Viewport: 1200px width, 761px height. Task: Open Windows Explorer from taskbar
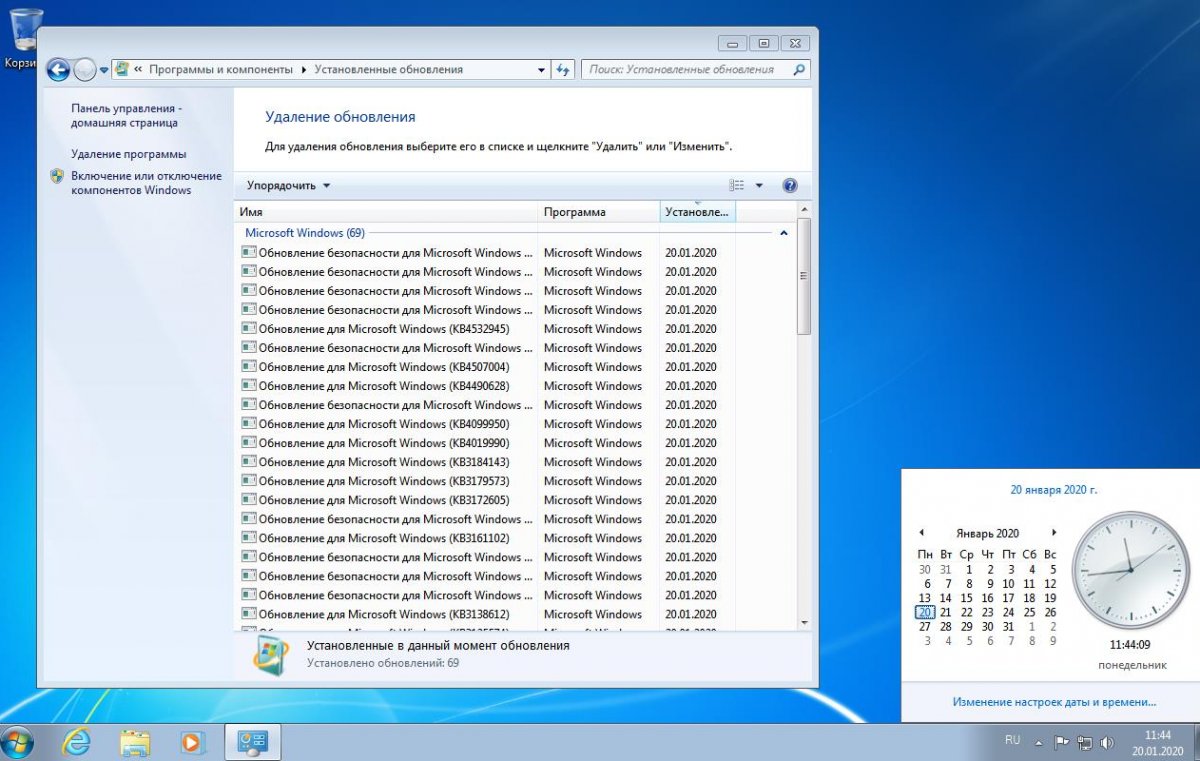(x=134, y=742)
